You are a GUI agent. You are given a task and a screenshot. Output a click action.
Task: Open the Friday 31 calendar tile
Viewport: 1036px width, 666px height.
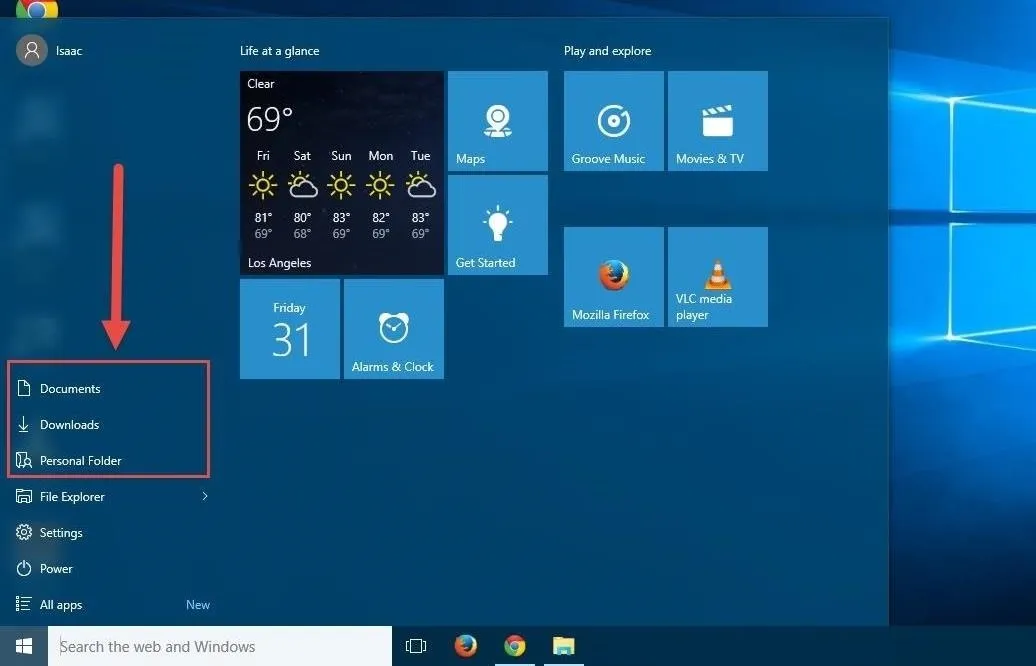coord(289,329)
